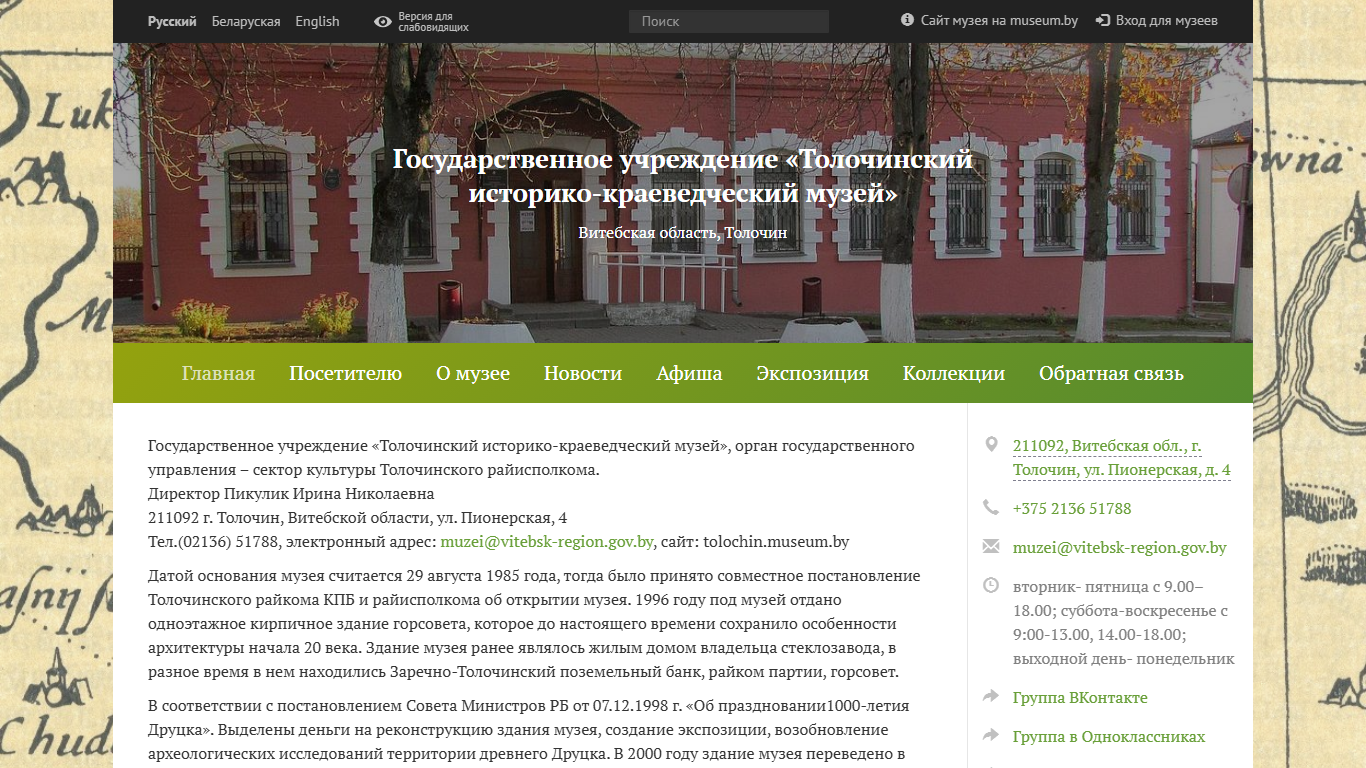Click sidebar email muzei@vitebsk-region.gov.by
Viewport: 1366px width, 768px height.
tap(1120, 547)
